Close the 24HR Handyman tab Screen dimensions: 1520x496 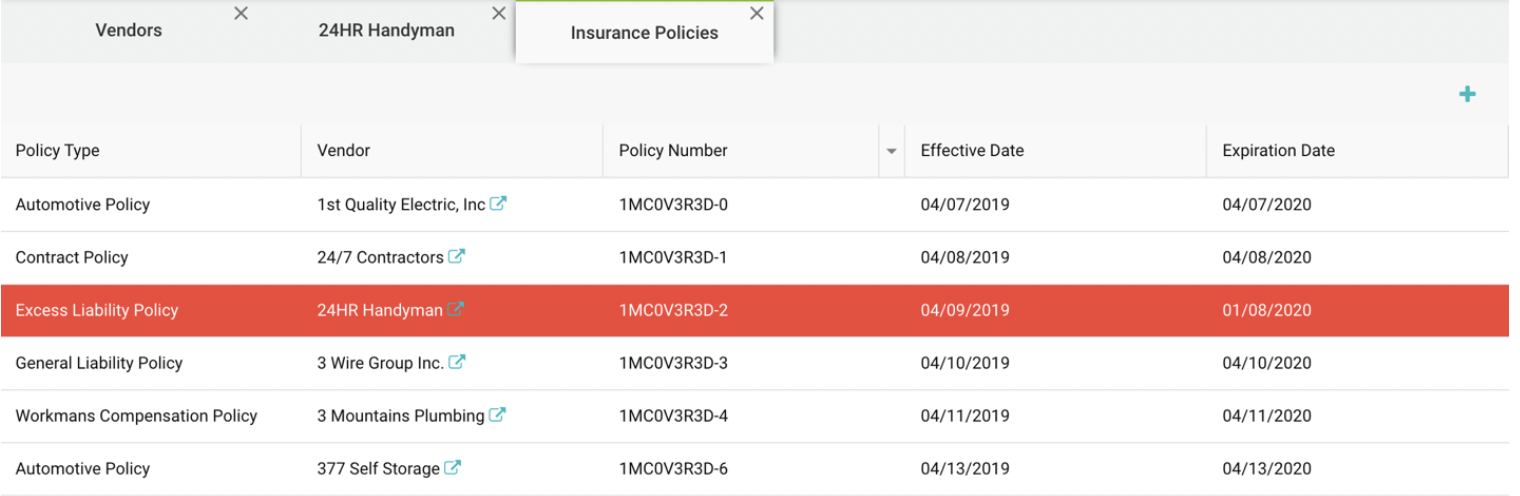499,14
